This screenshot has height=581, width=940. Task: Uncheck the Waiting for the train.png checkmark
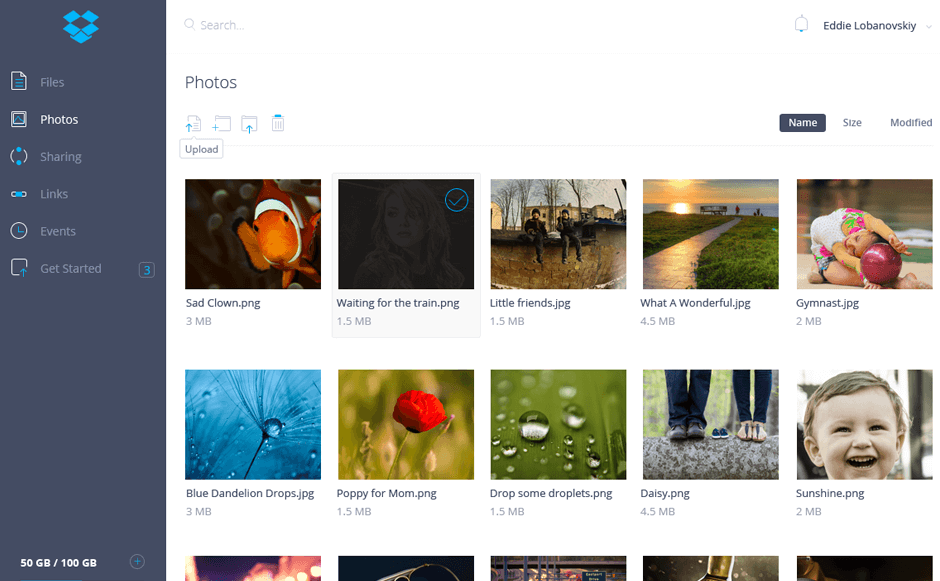(456, 200)
